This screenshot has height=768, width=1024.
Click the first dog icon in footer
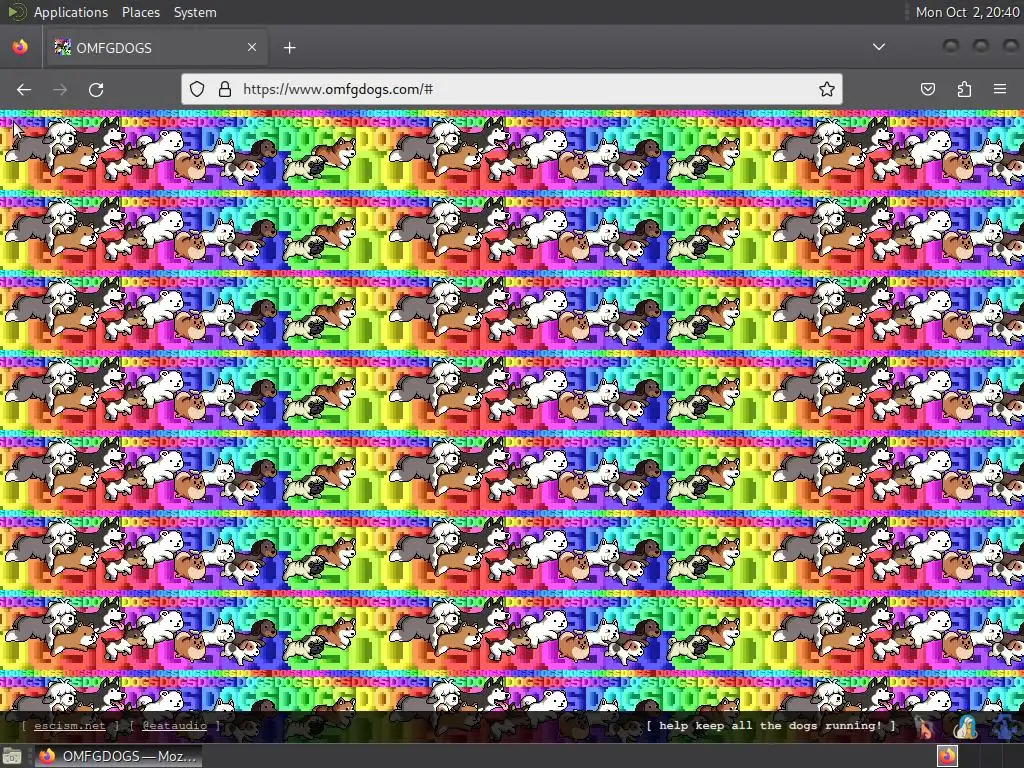pos(924,726)
